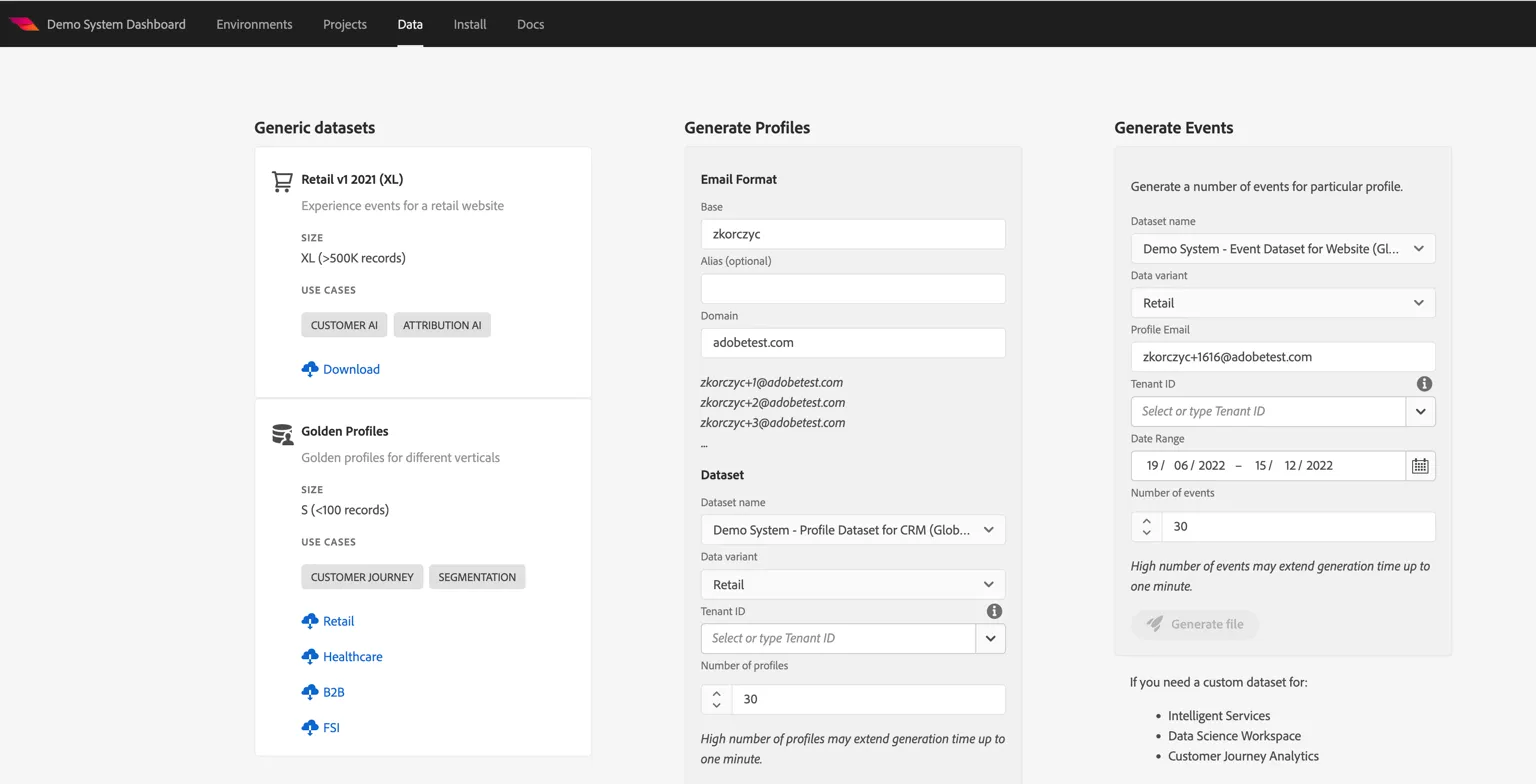Click the Tenant ID text field in Generate Profiles
The image size is (1536, 784).
coord(839,638)
